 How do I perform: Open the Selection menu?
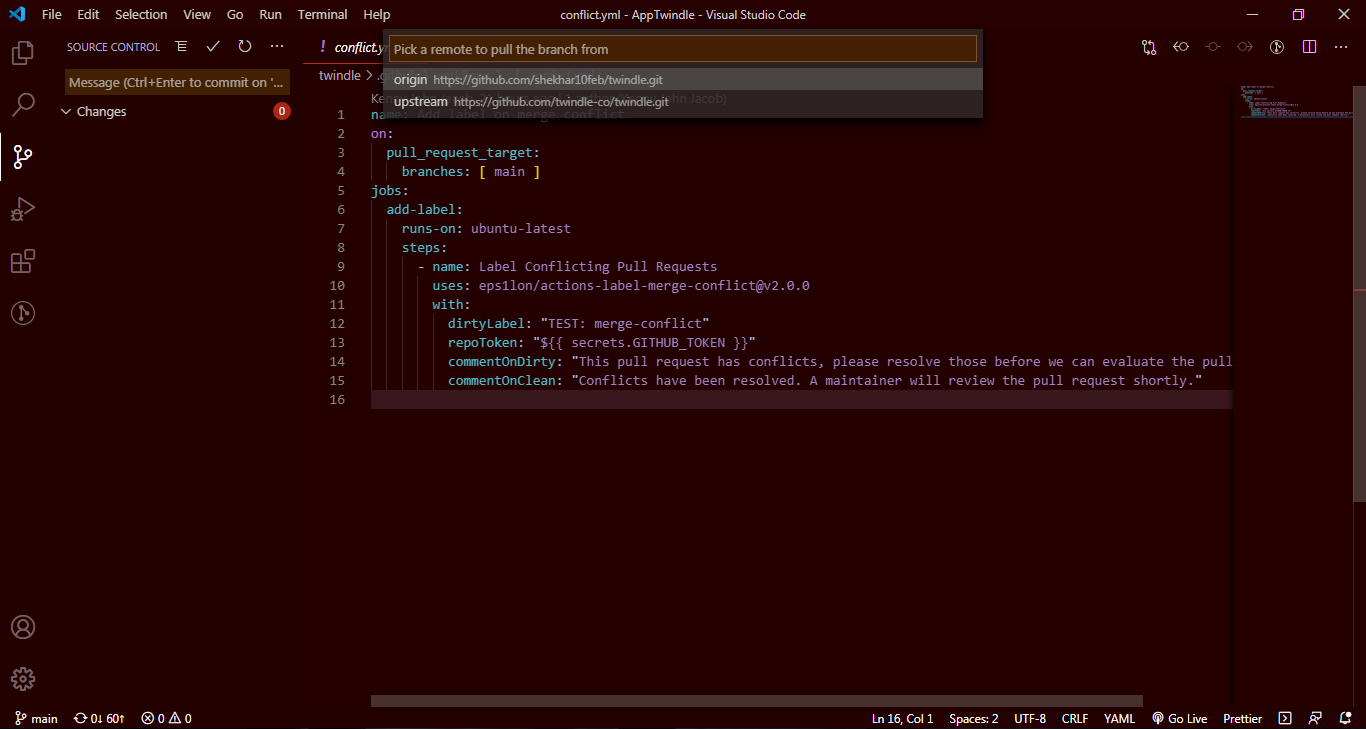tap(141, 14)
